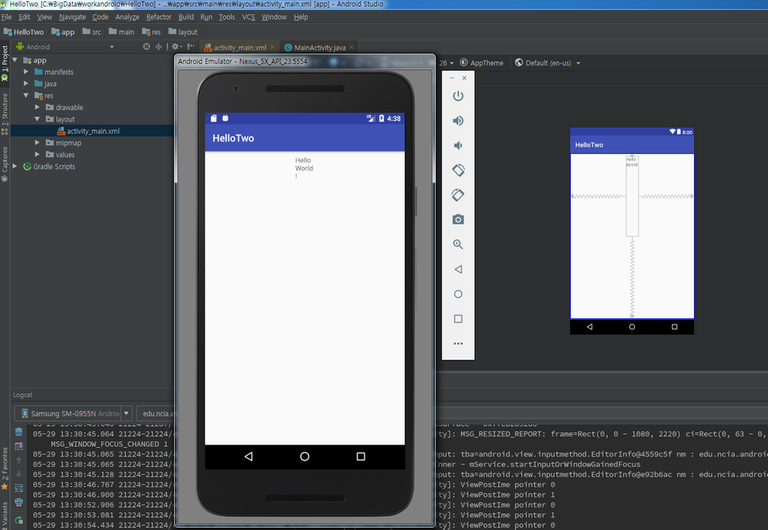
Task: Close the MainActivity.java tab
Action: pos(352,48)
